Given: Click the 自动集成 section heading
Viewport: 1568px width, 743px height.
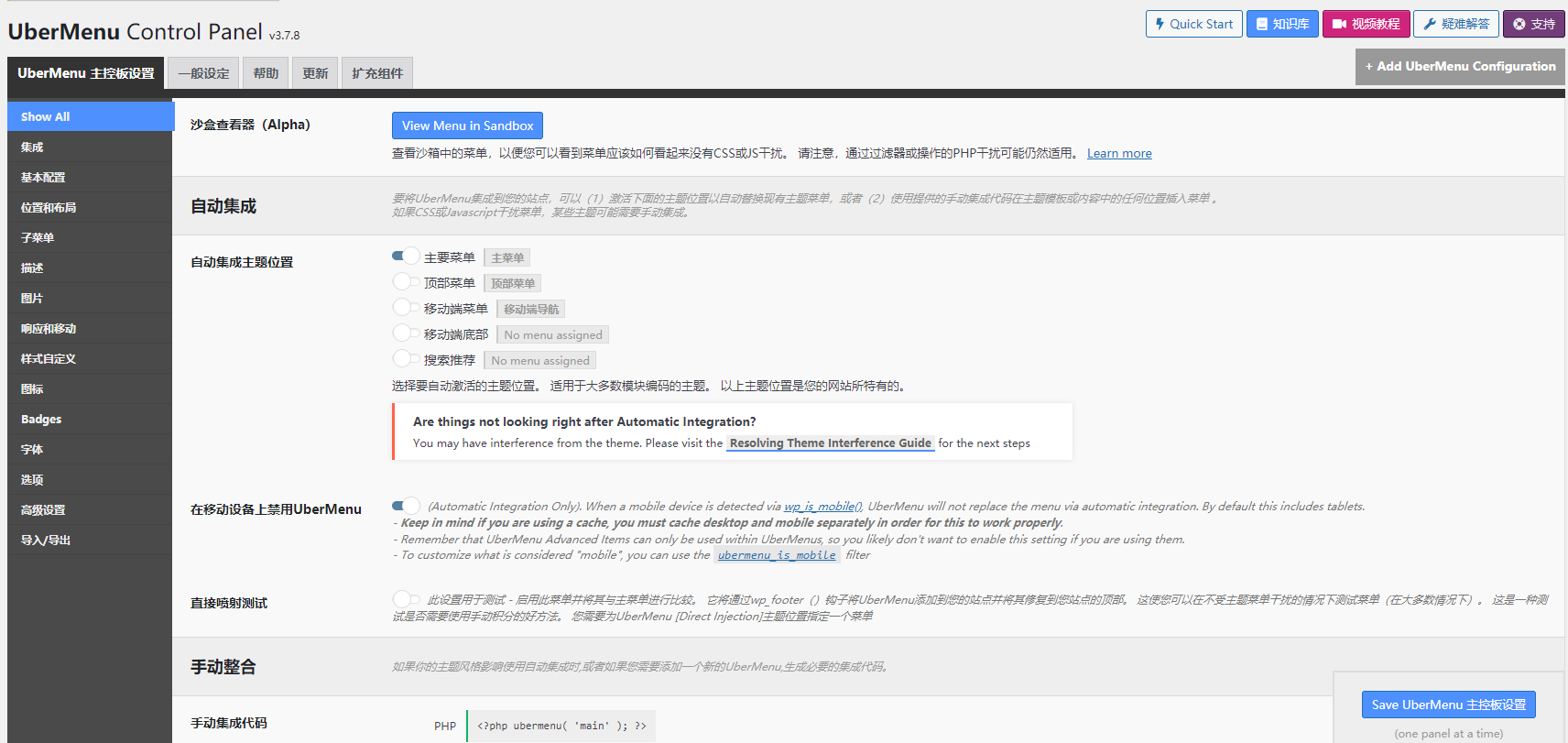Looking at the screenshot, I should pyautogui.click(x=223, y=206).
